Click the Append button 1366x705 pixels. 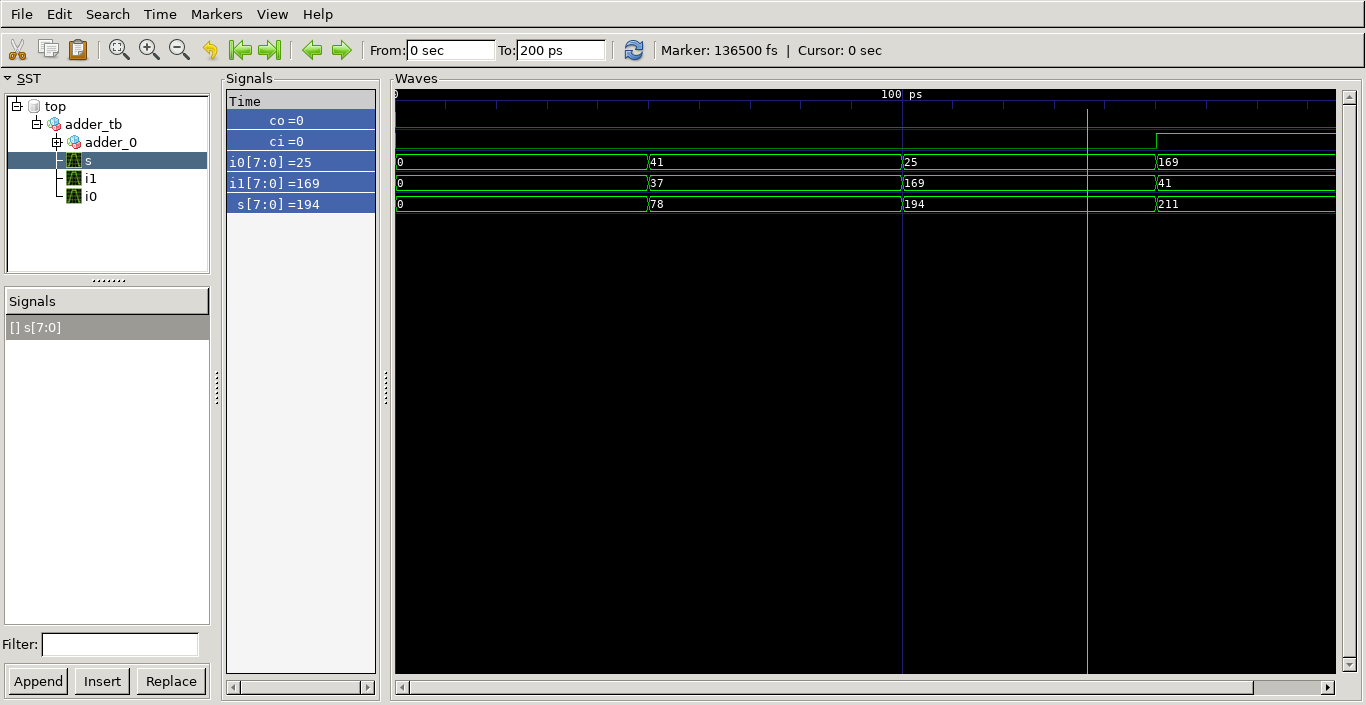tap(38, 681)
